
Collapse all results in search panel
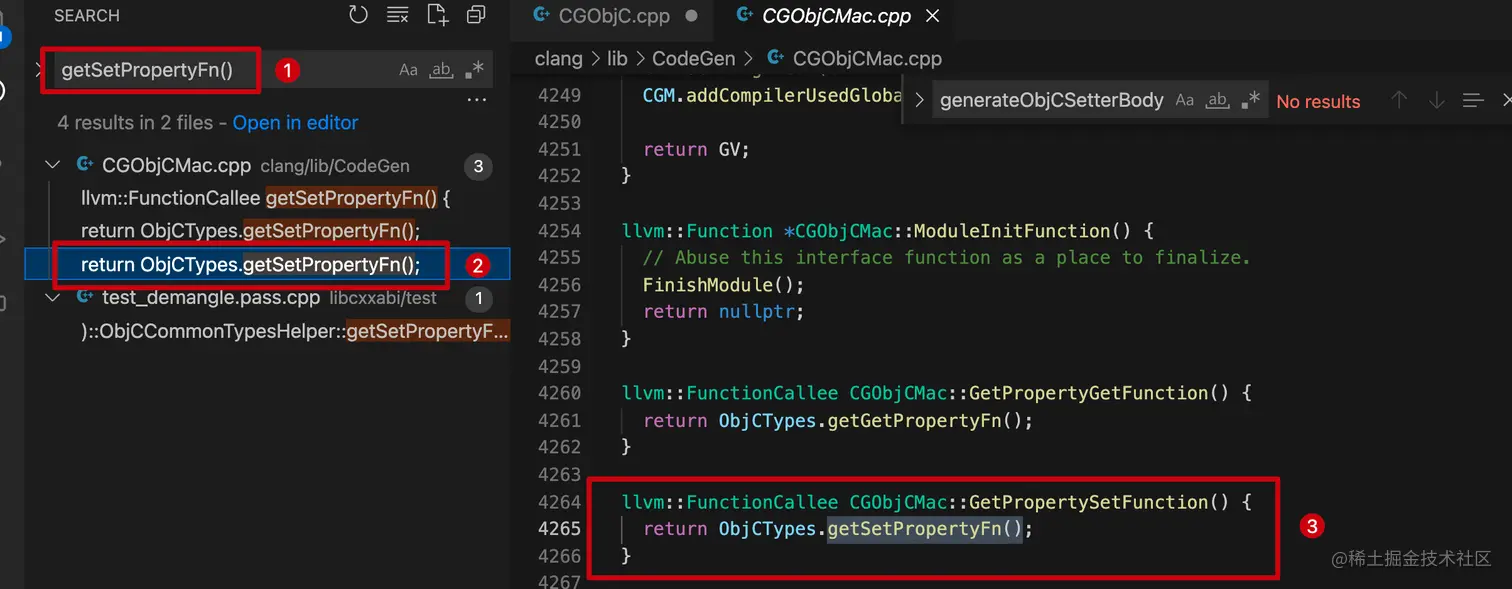tap(475, 14)
